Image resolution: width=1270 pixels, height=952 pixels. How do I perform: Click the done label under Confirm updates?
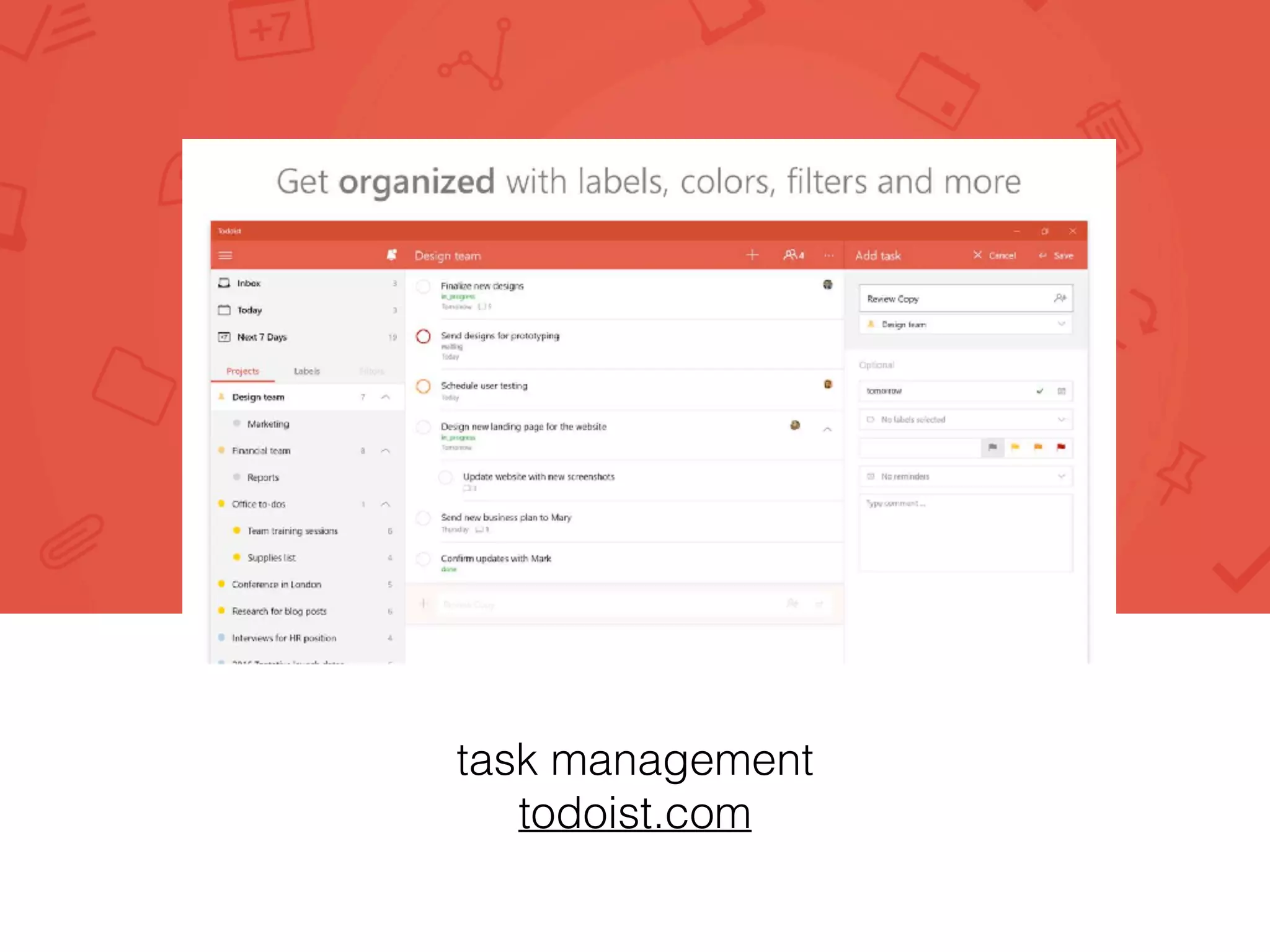pos(449,570)
